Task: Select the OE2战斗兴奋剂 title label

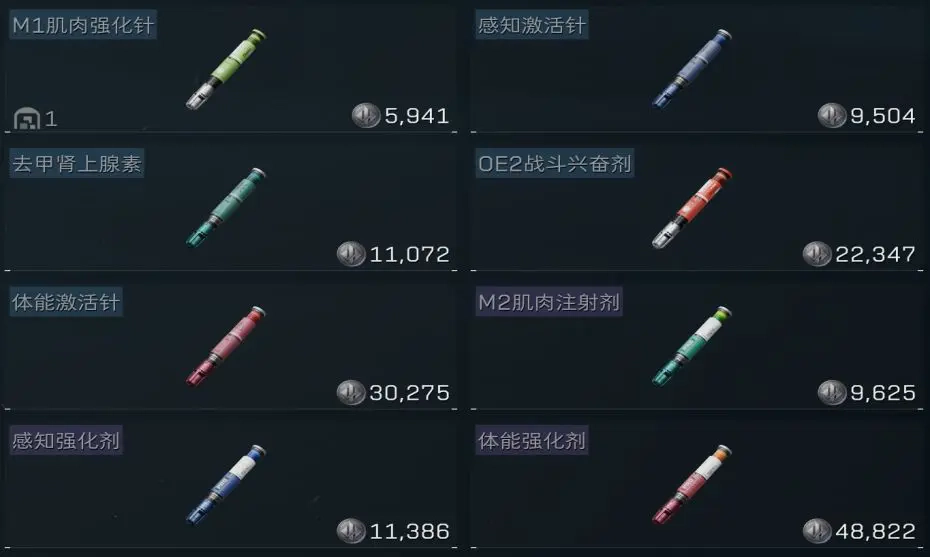Action: tap(555, 163)
